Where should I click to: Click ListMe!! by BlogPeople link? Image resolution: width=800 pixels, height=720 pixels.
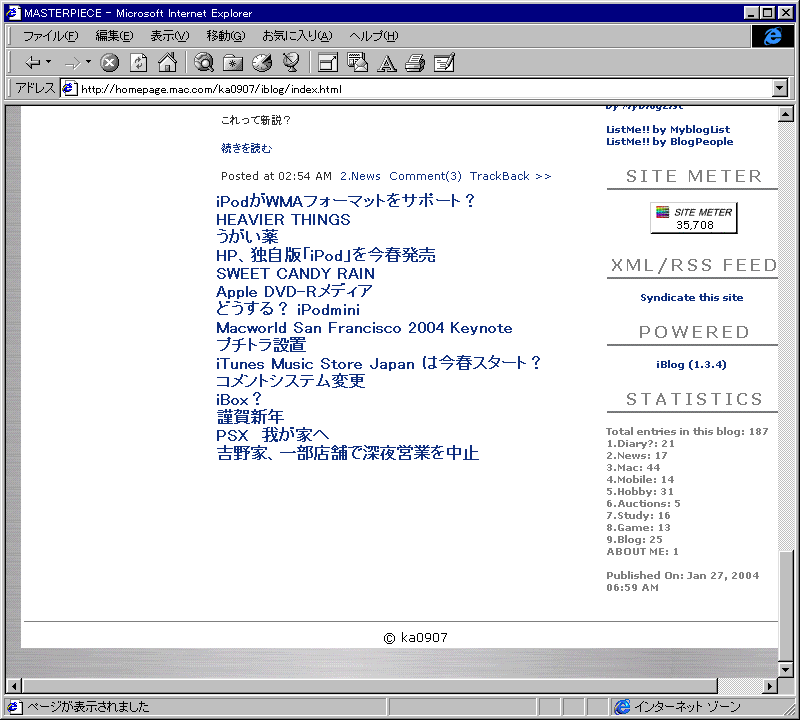coord(669,141)
